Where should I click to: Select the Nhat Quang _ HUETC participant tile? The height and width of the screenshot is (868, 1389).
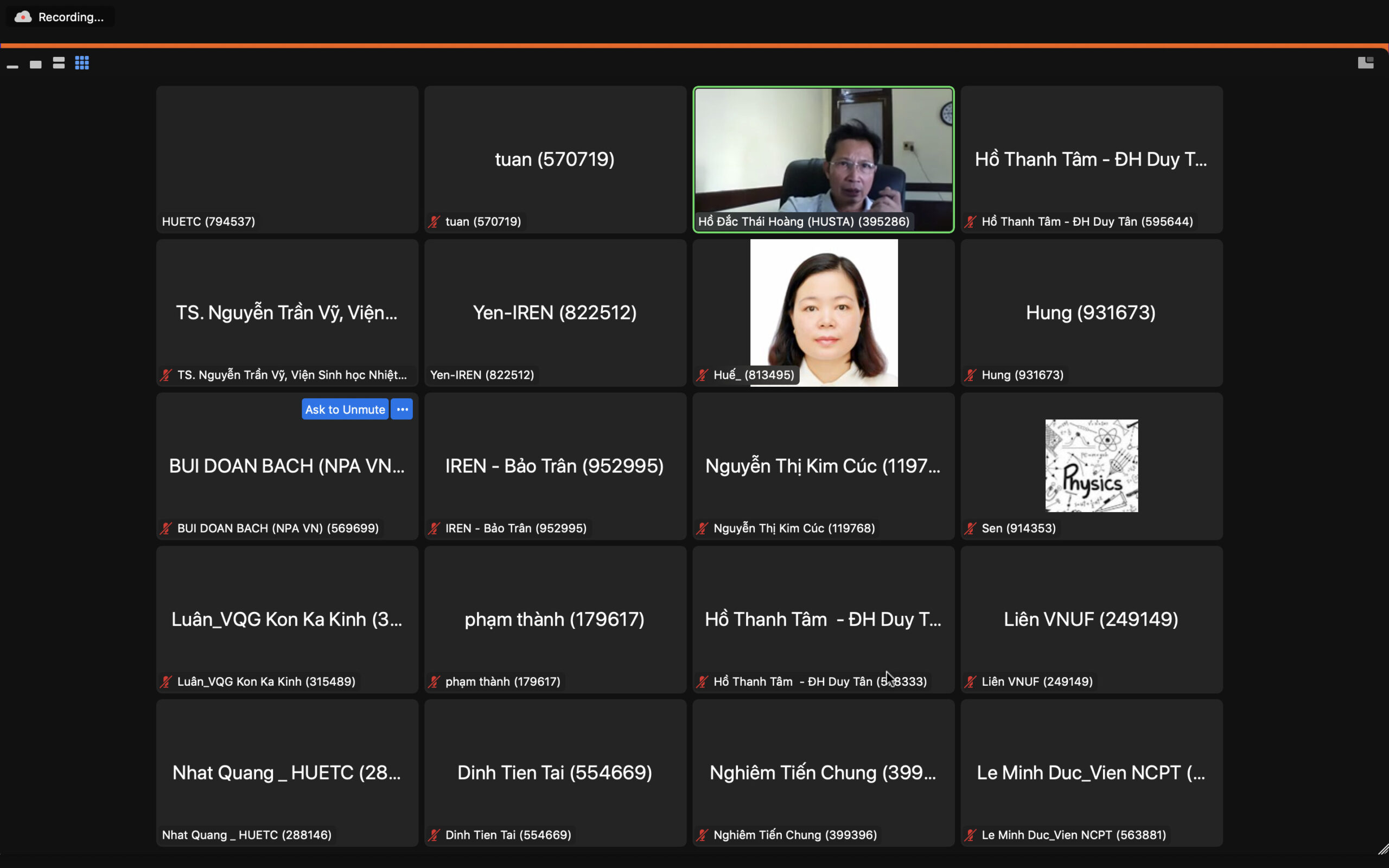pos(287,772)
